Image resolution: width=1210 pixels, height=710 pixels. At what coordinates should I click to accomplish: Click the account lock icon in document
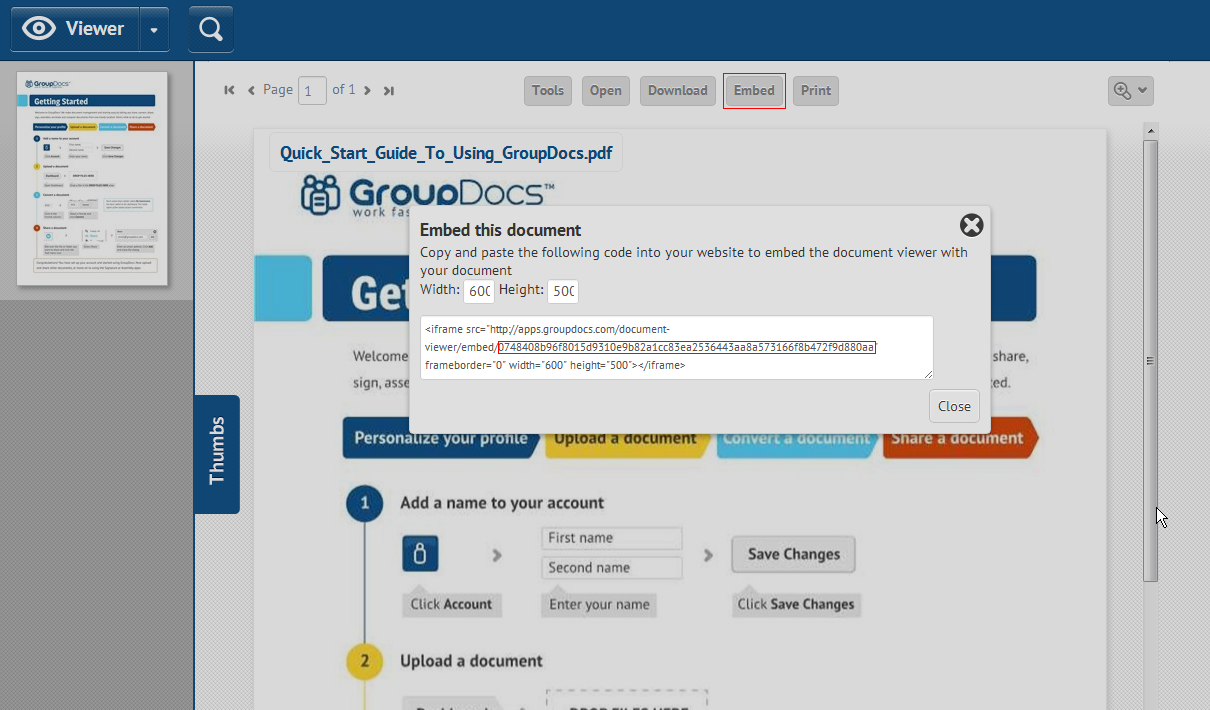(x=420, y=553)
